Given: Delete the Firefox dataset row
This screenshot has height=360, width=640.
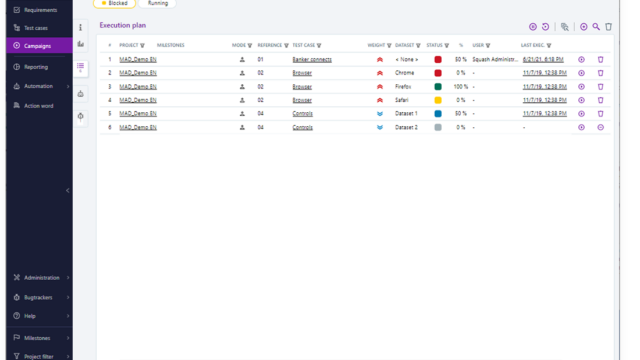Looking at the screenshot, I should (600, 87).
